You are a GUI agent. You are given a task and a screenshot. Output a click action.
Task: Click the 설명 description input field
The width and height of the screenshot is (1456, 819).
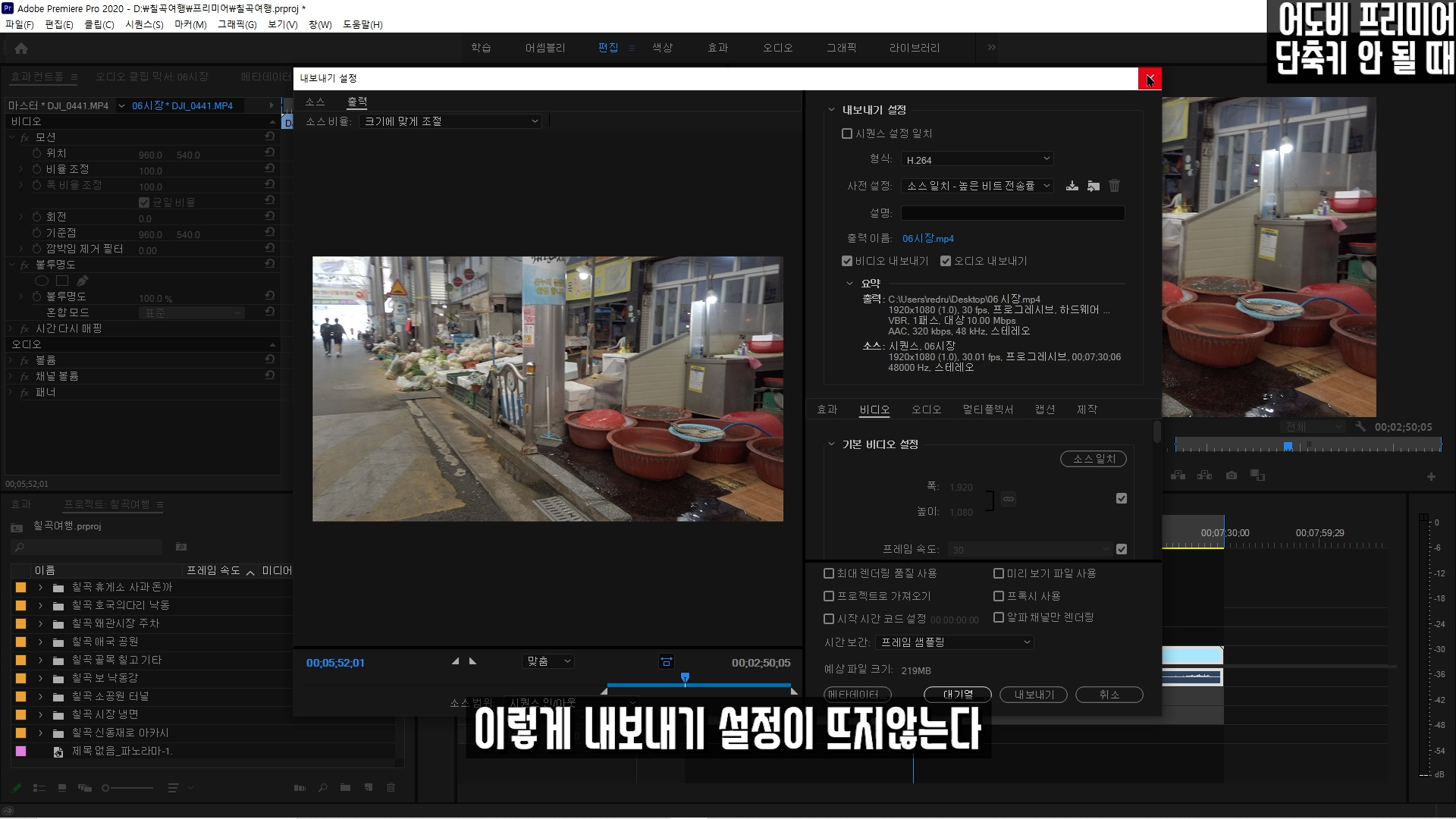click(x=1012, y=213)
